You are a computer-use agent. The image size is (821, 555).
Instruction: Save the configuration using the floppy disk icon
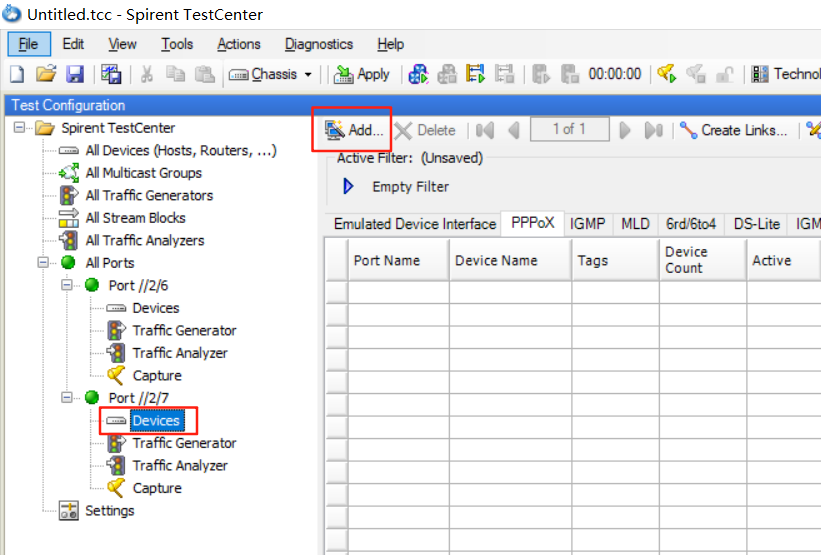(75, 74)
